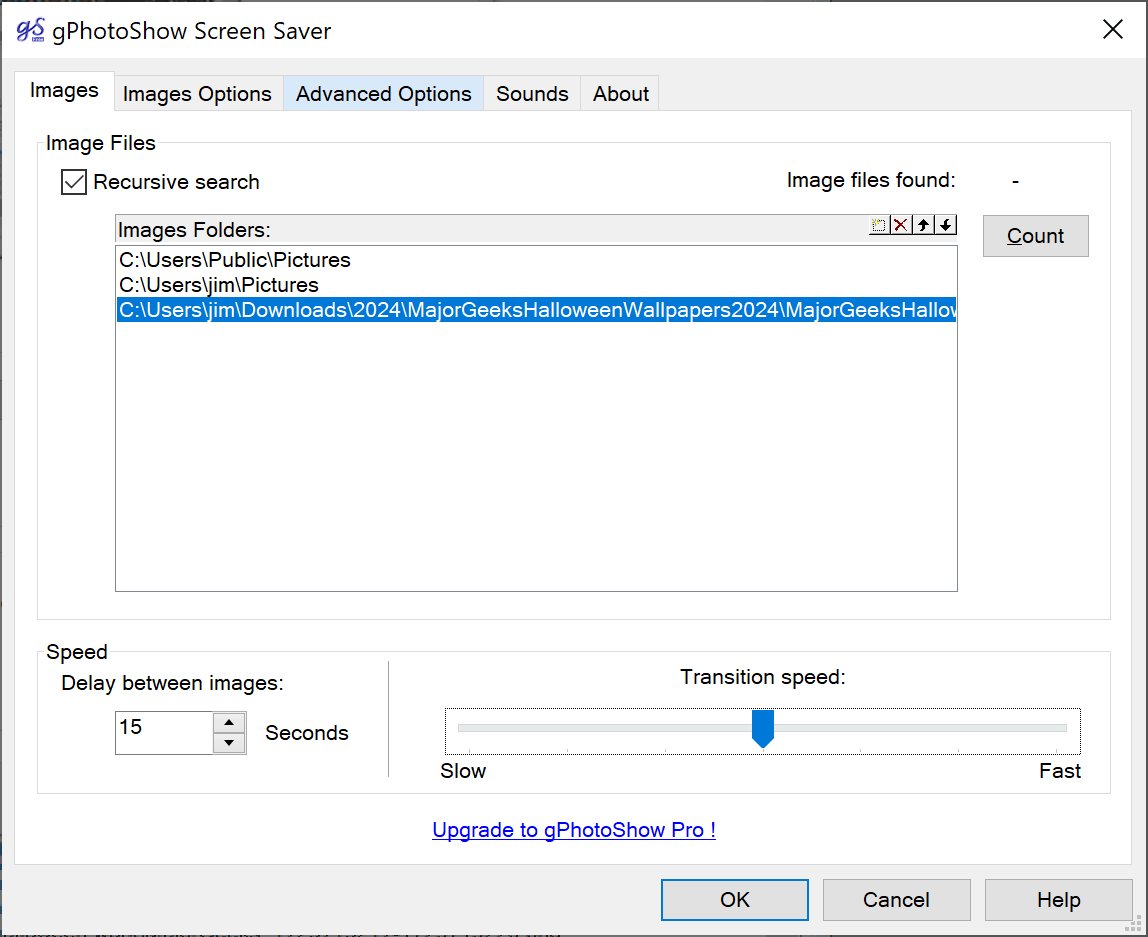Screen dimensions: 1148x937
Task: Select the C:\Users\Public\Pictures folder entry
Action: (x=236, y=260)
